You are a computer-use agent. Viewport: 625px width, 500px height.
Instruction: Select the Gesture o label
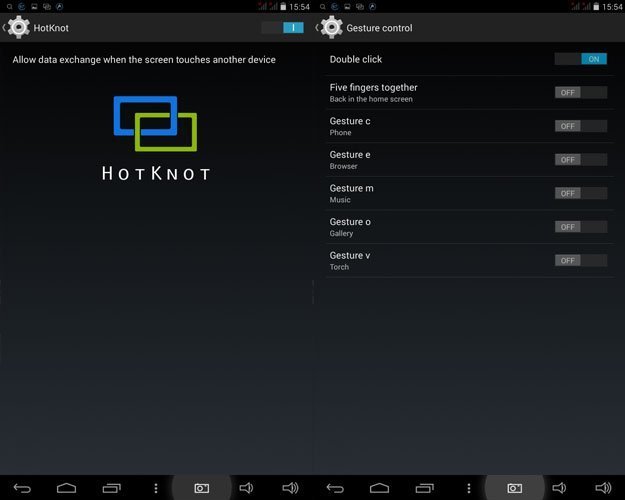point(350,222)
